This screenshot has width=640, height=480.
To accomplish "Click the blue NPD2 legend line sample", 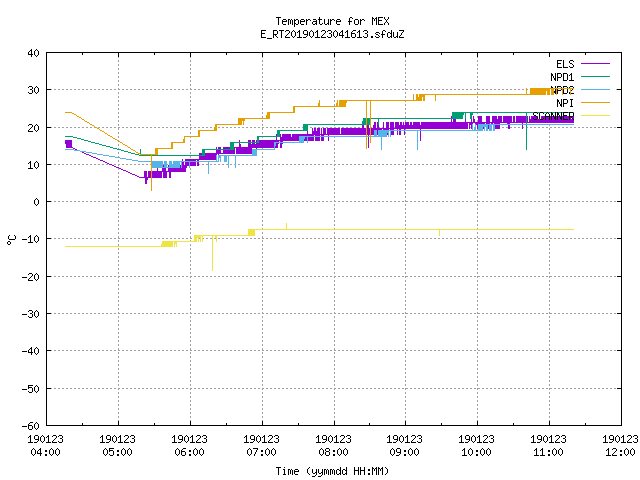I will [595, 89].
